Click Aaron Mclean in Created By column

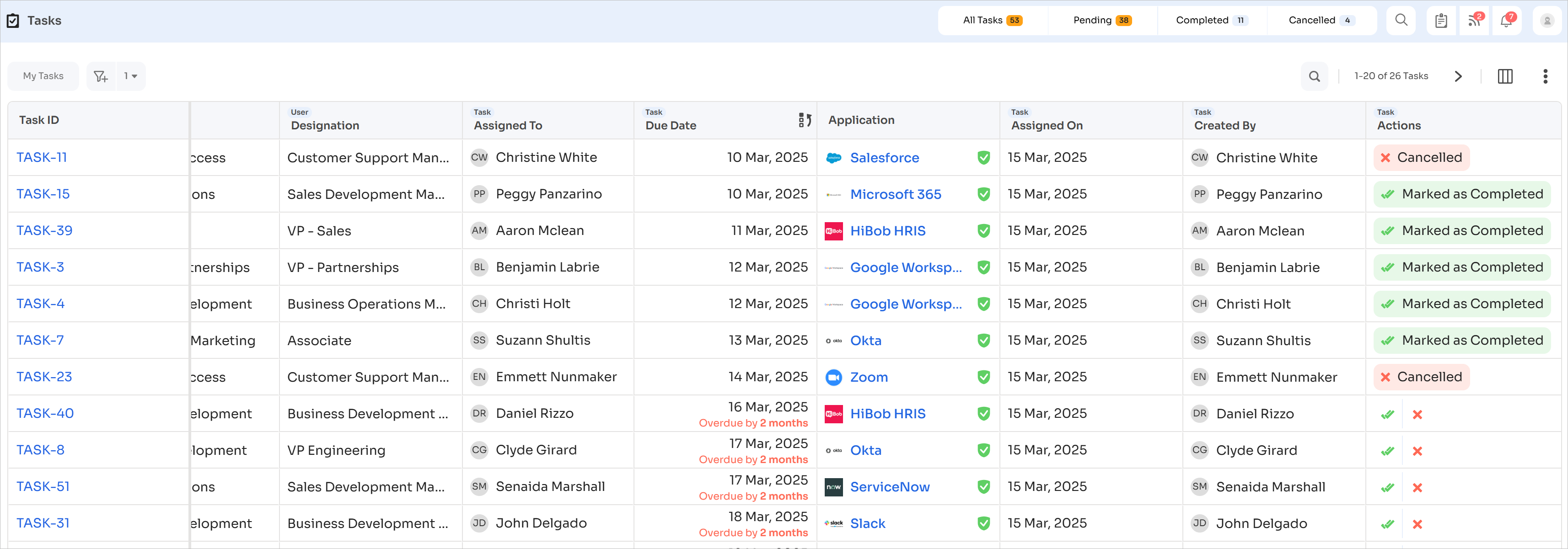[1260, 231]
